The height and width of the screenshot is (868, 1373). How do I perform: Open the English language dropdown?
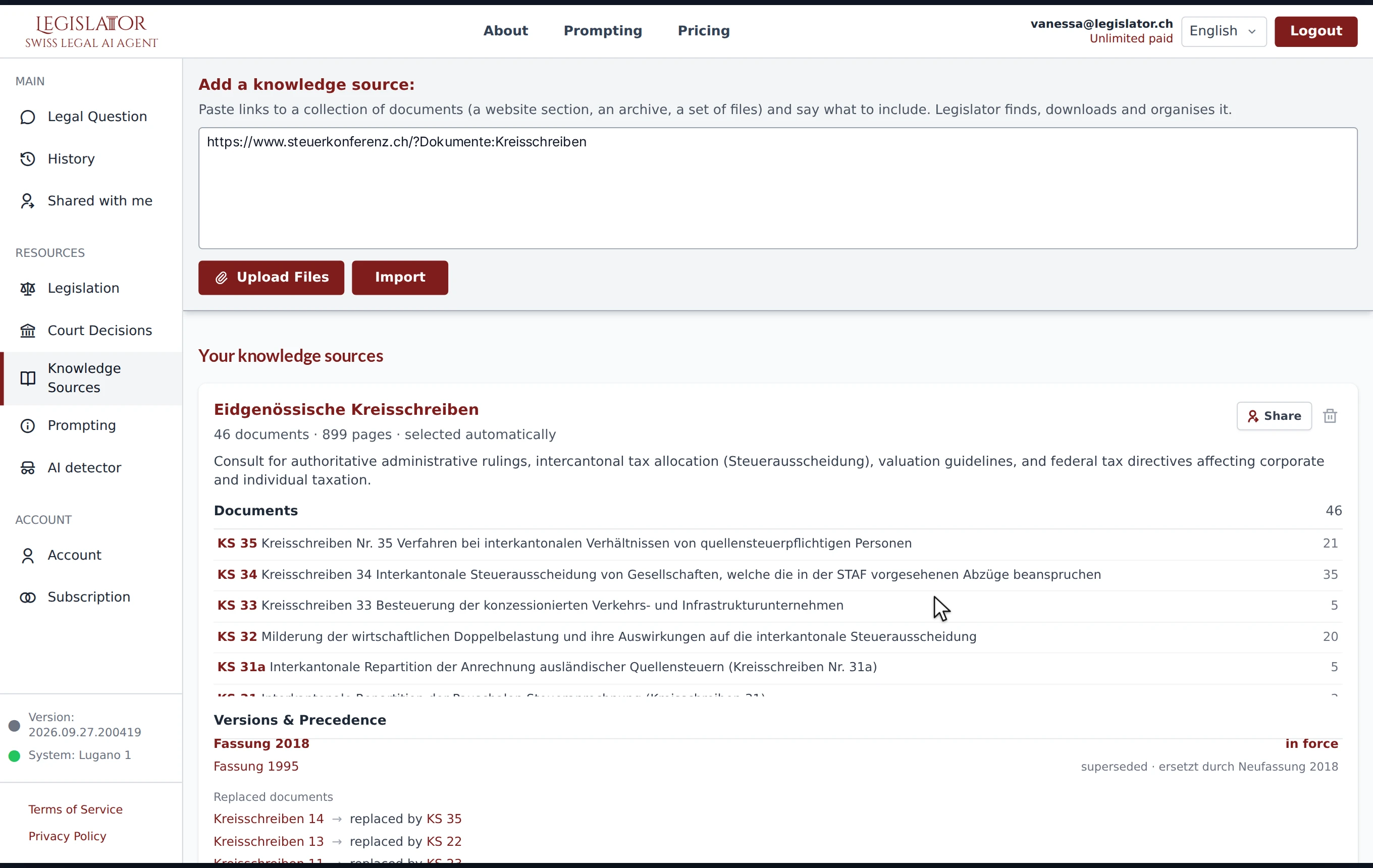1224,31
